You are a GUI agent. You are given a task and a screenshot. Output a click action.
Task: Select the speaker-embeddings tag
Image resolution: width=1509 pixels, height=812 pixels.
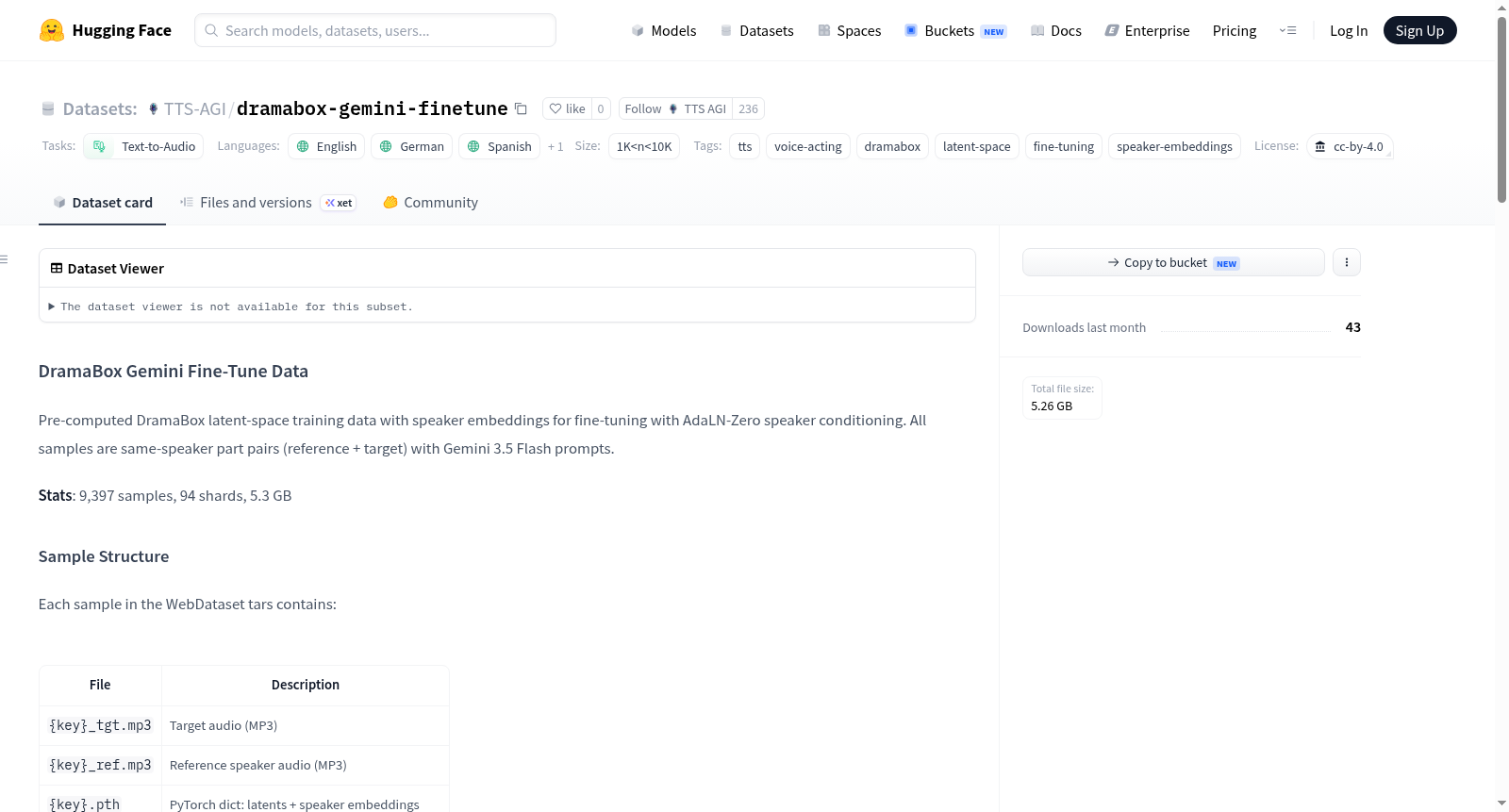click(x=1174, y=146)
